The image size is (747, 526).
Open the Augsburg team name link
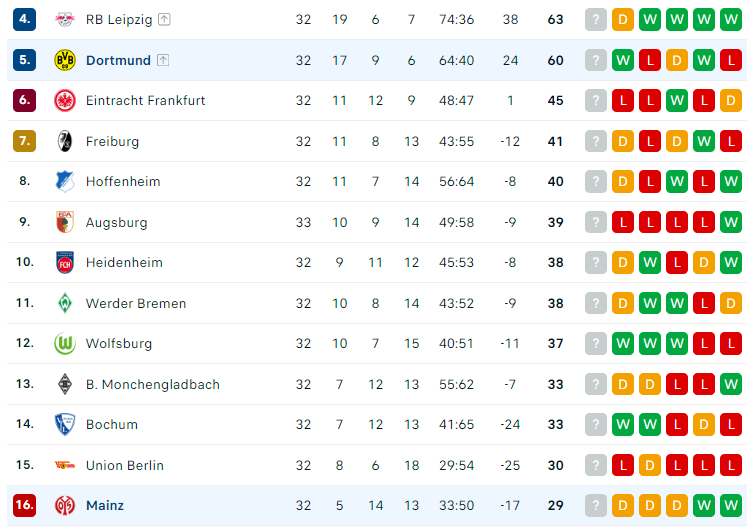(x=117, y=223)
